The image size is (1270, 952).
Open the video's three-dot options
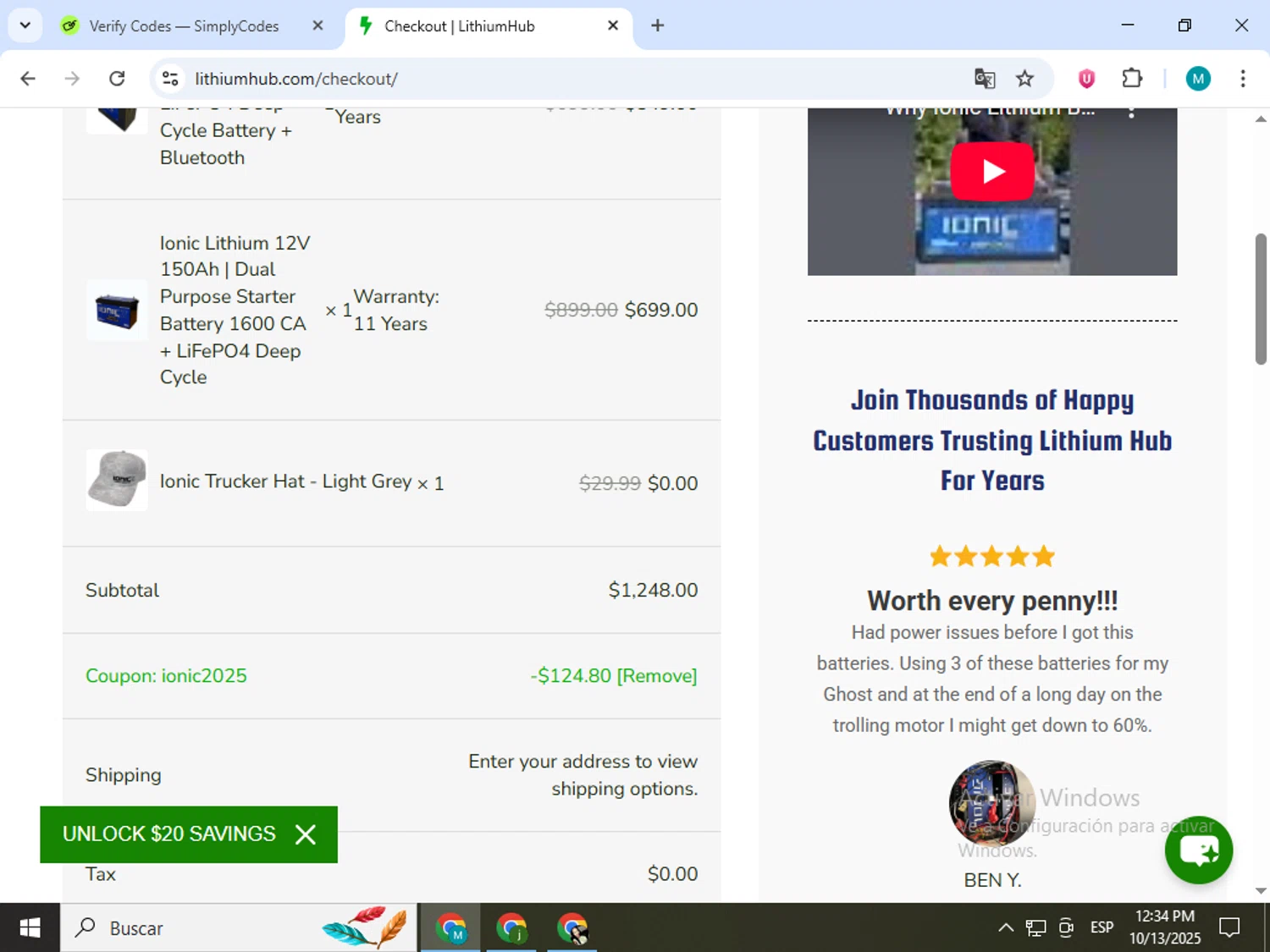point(1131,112)
